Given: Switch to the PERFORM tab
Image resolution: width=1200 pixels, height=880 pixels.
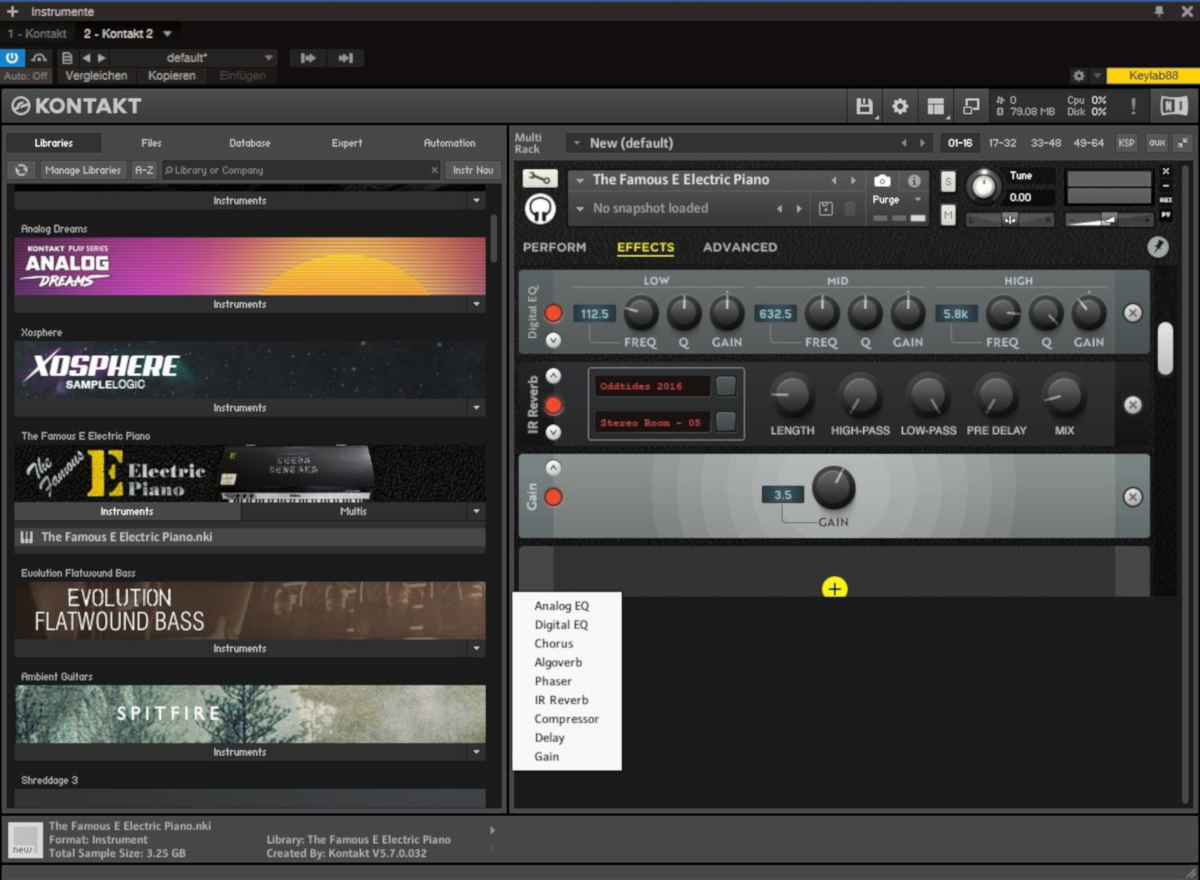Looking at the screenshot, I should click(x=555, y=247).
